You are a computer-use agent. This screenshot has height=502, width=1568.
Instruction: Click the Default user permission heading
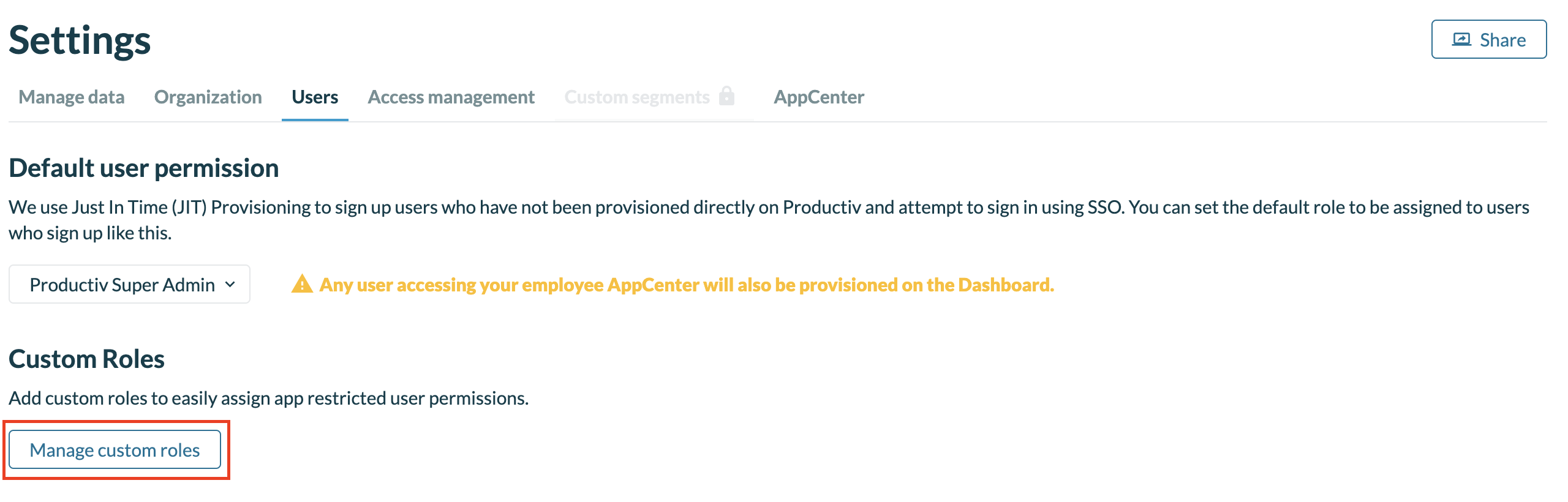coord(144,168)
